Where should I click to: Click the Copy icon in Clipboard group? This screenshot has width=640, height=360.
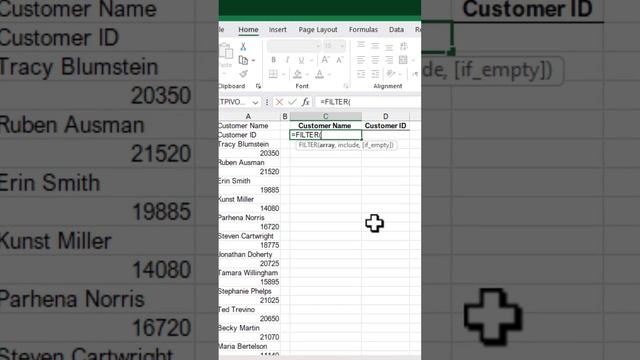click(243, 60)
